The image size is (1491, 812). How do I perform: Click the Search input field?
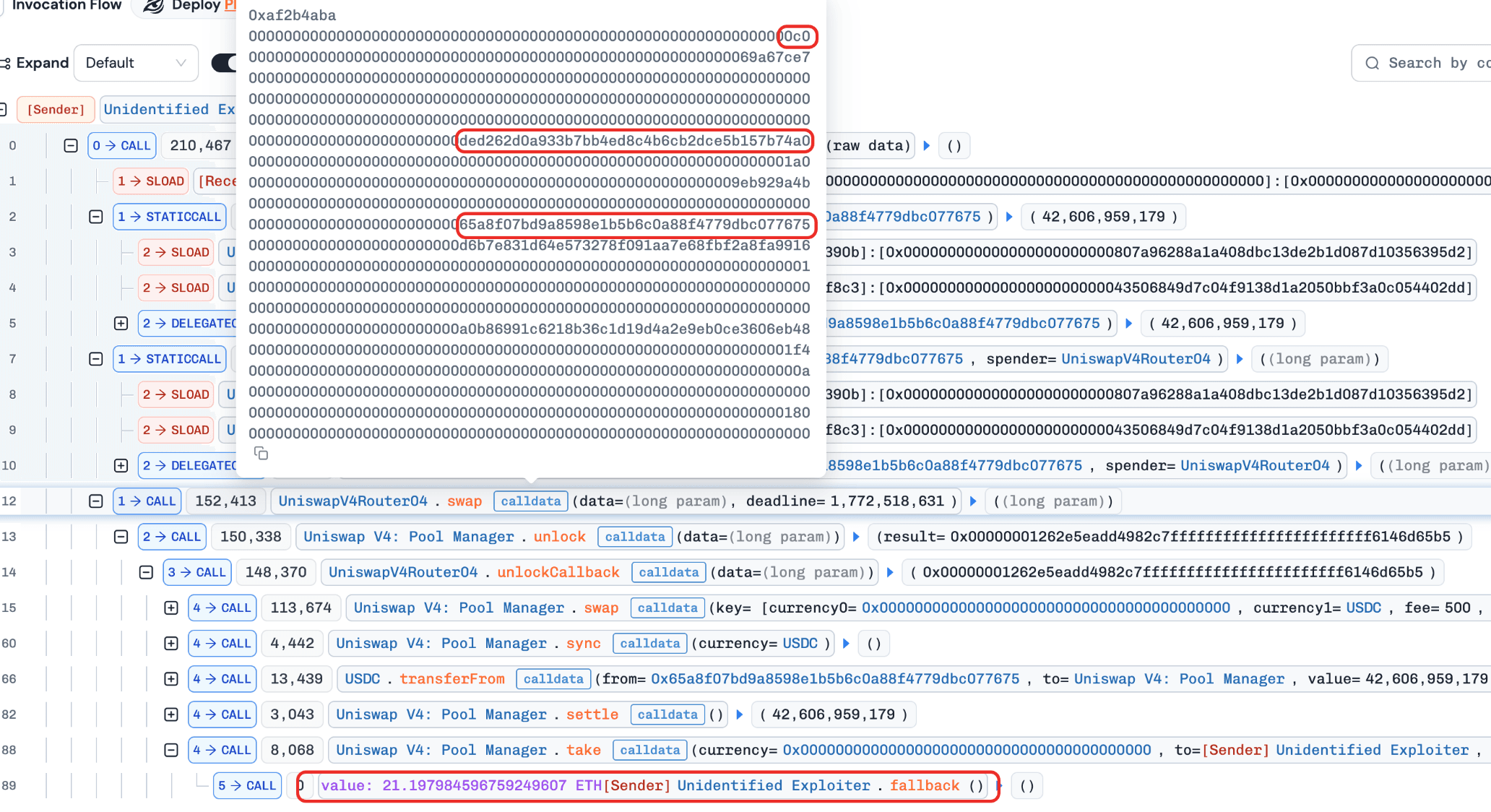pyautogui.click(x=1434, y=64)
